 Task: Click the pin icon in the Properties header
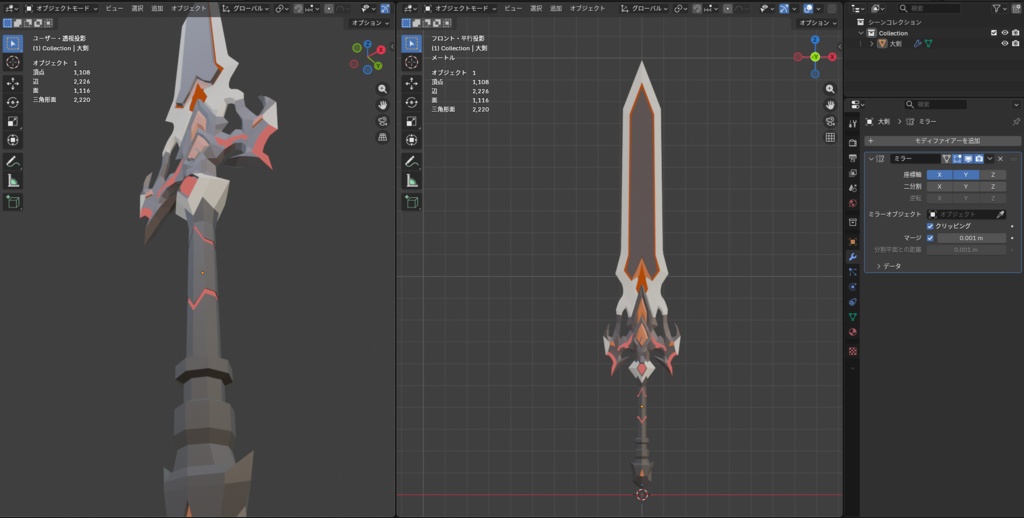click(x=1016, y=121)
